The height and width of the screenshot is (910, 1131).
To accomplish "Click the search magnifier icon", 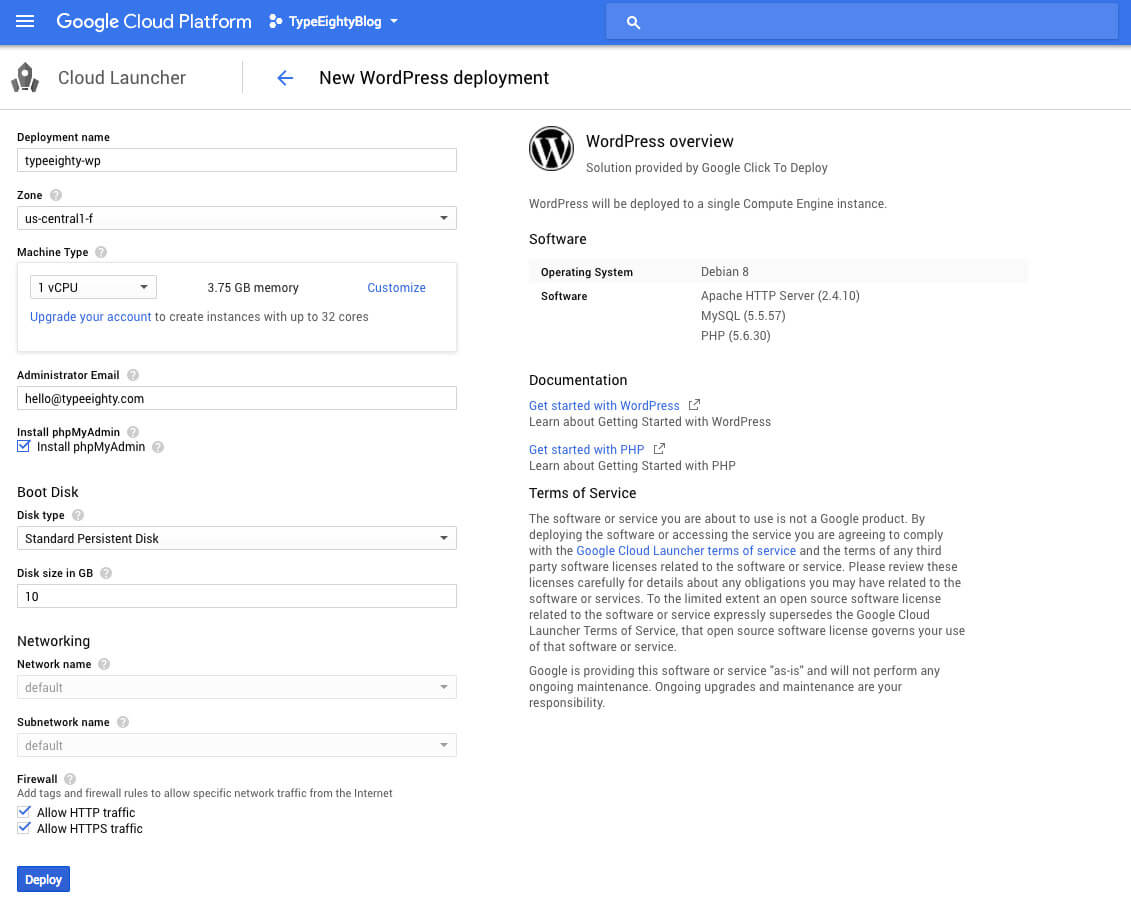I will (633, 22).
